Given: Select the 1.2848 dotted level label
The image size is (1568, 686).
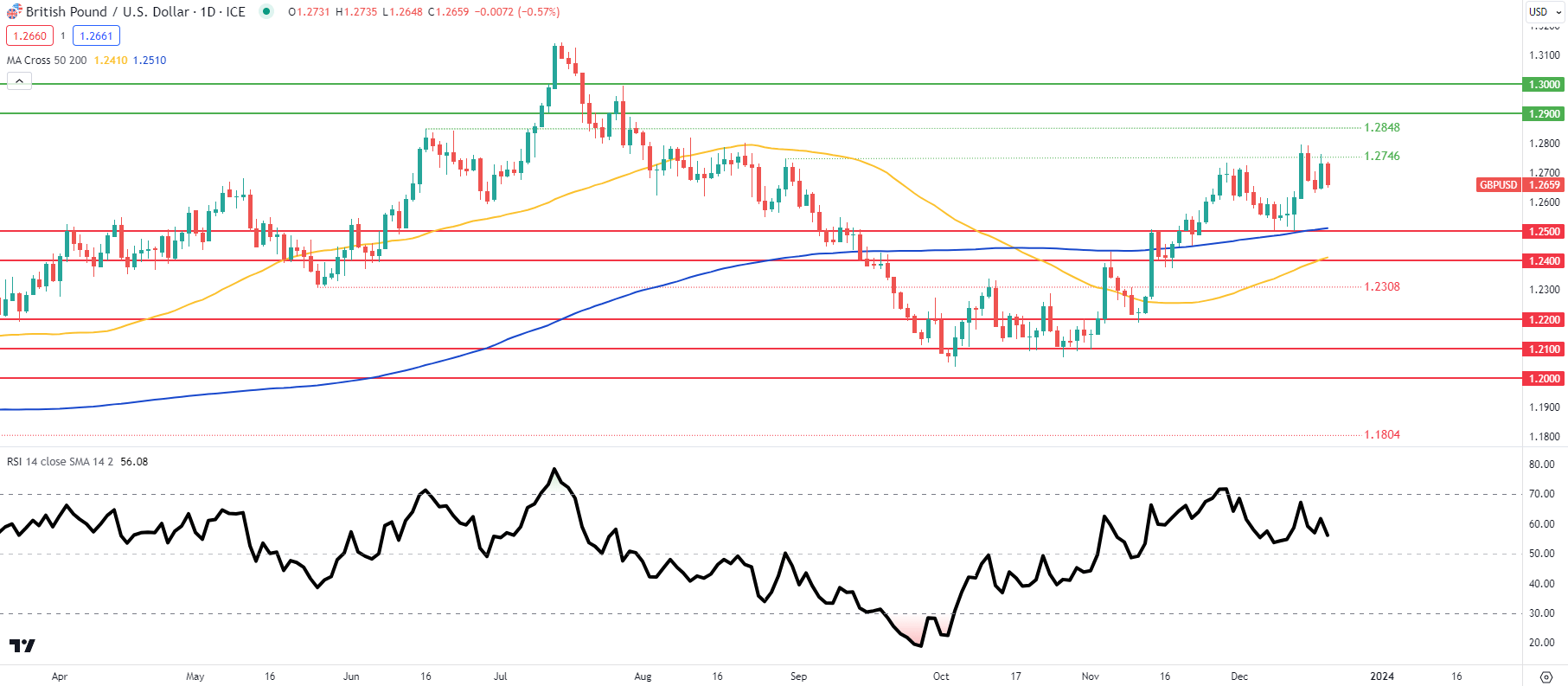Looking at the screenshot, I should [1382, 127].
